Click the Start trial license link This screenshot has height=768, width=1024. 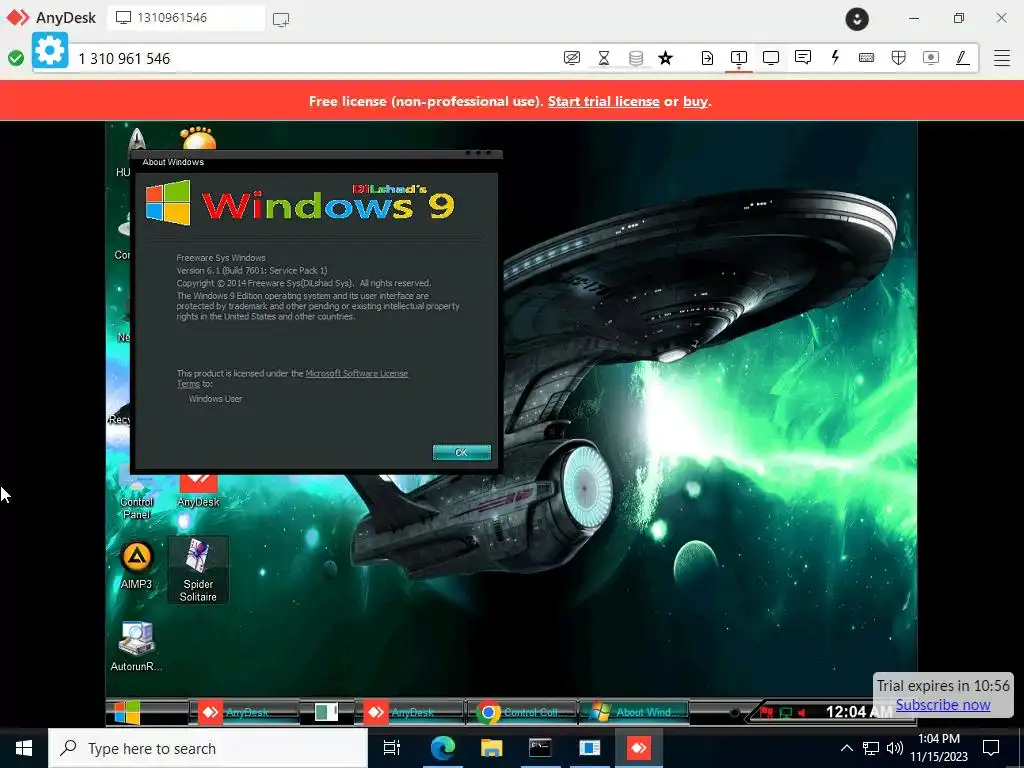(603, 101)
